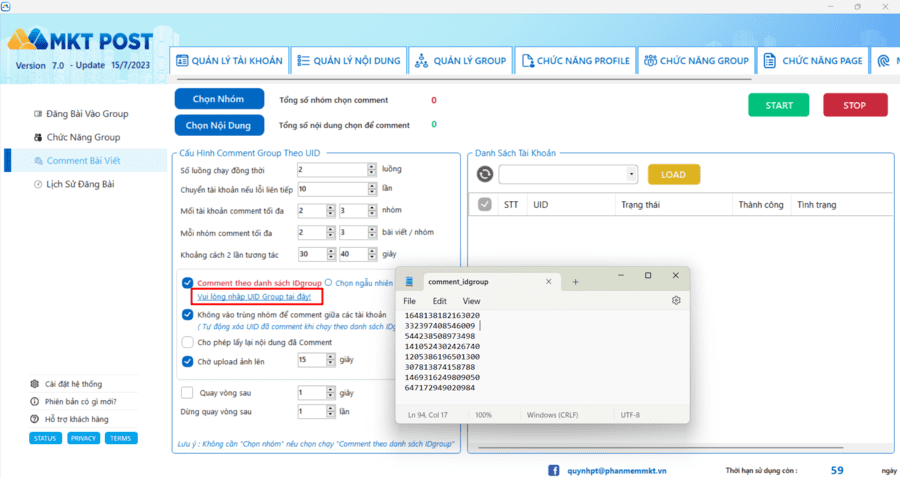
Task: Click the refresh icon in Danh Sách Tài Khoản
Action: pos(485,174)
